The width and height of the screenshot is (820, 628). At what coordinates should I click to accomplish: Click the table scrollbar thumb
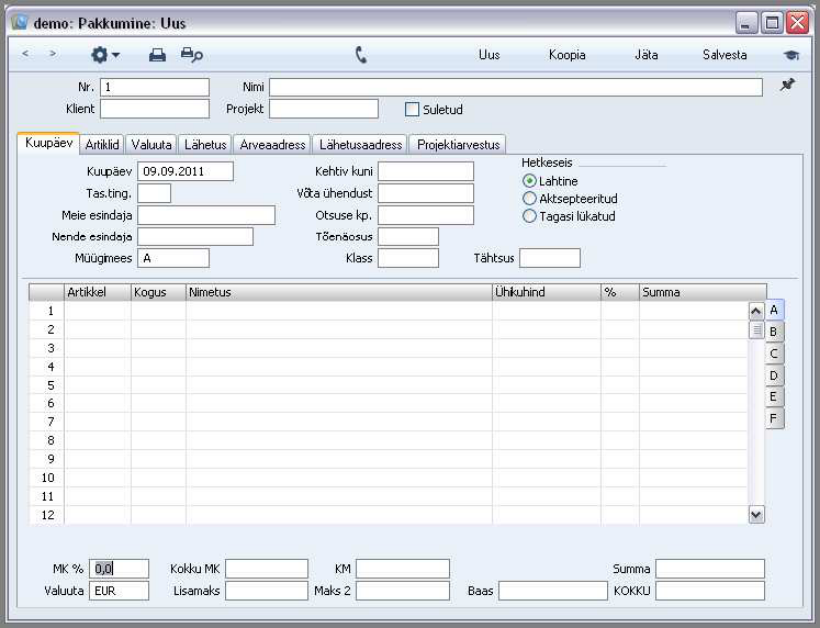(x=756, y=330)
